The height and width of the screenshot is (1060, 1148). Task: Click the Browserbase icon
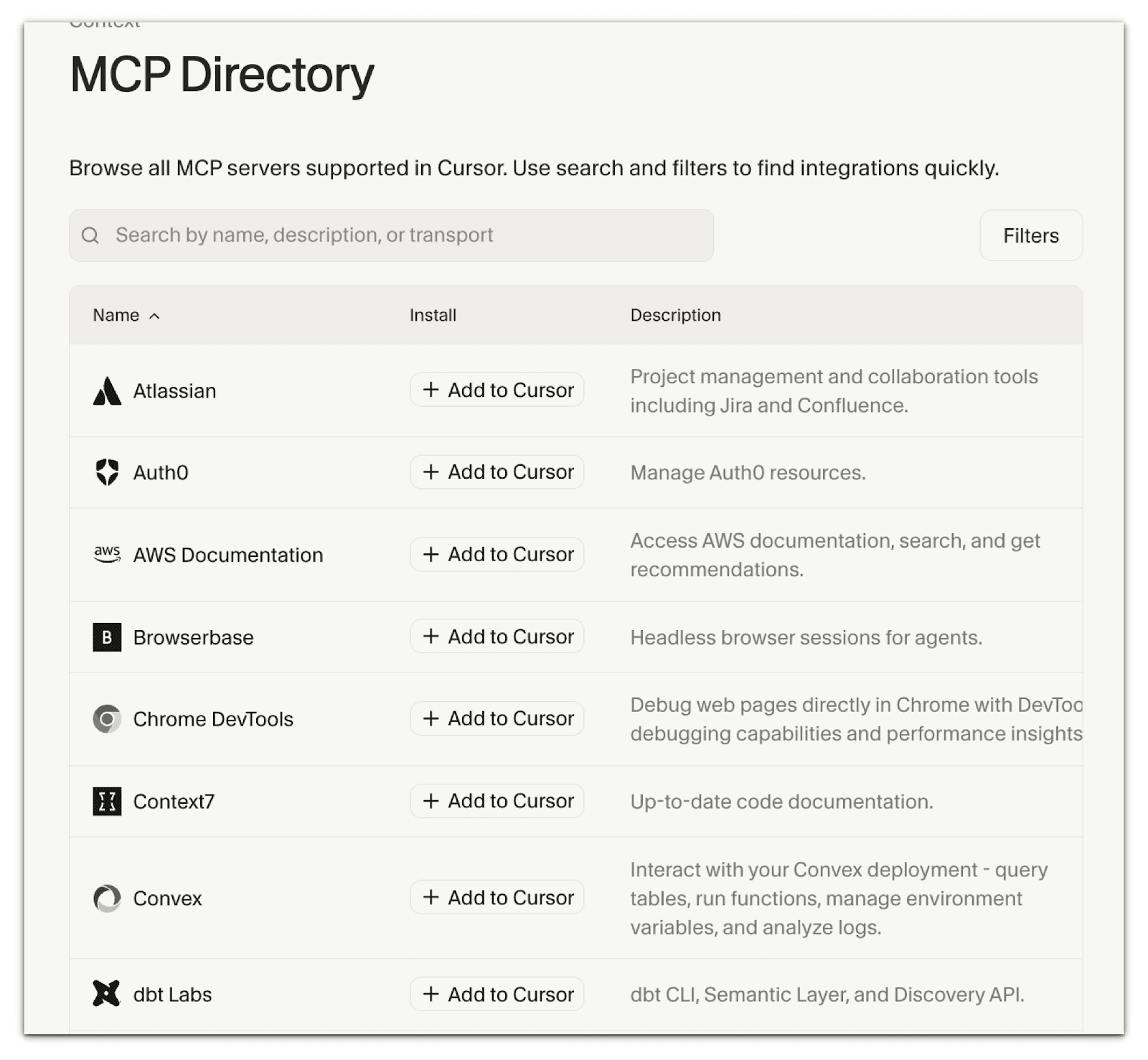106,637
